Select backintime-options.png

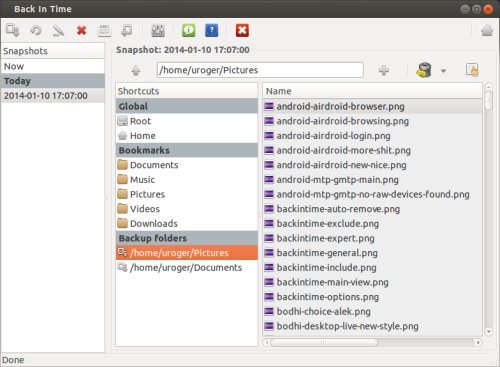pyautogui.click(x=372, y=297)
